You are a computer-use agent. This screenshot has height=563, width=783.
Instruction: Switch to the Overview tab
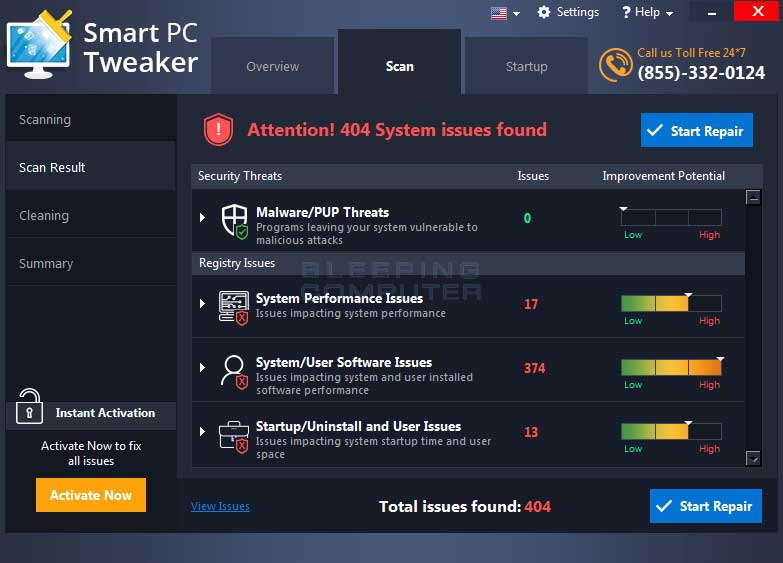(273, 66)
